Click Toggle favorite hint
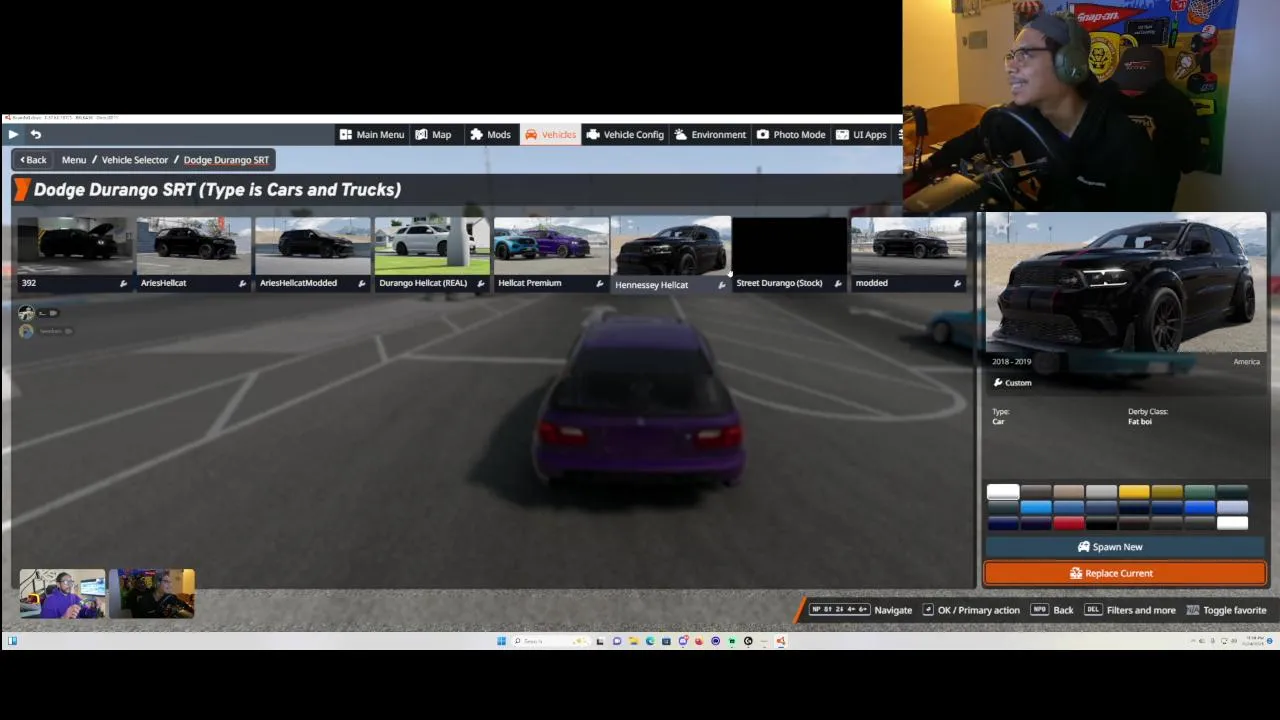This screenshot has height=720, width=1280. tap(1226, 610)
